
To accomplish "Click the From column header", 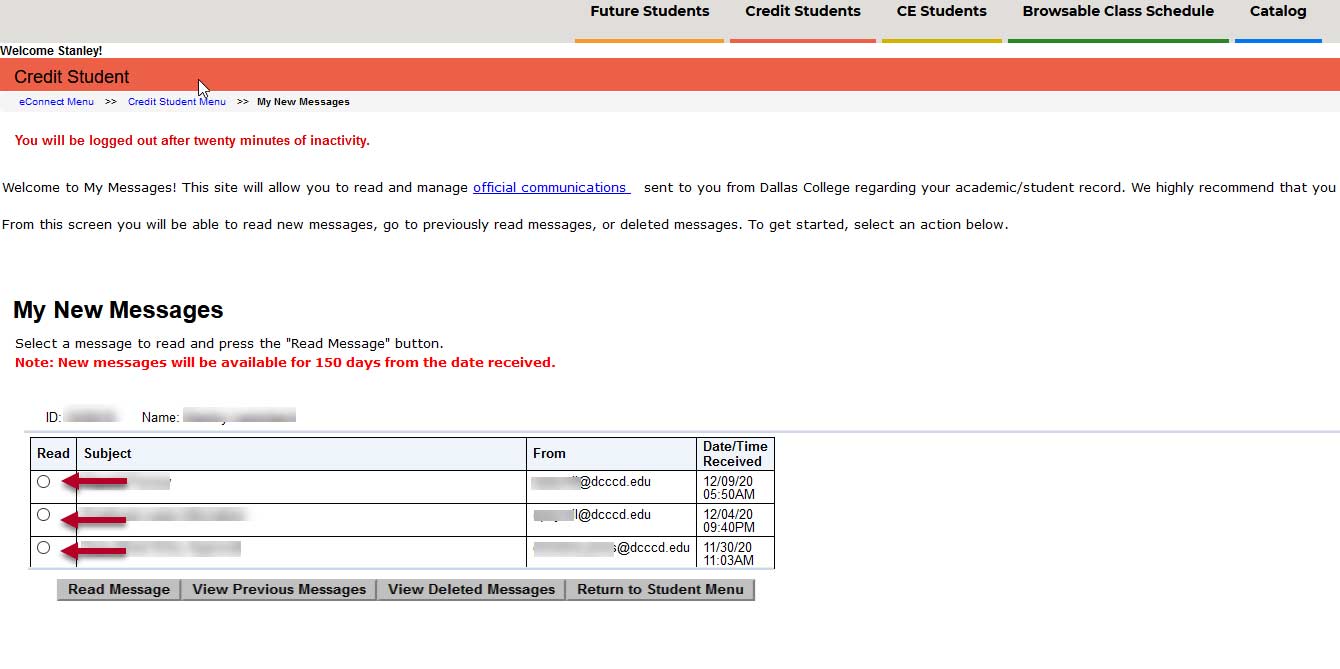I will (549, 453).
